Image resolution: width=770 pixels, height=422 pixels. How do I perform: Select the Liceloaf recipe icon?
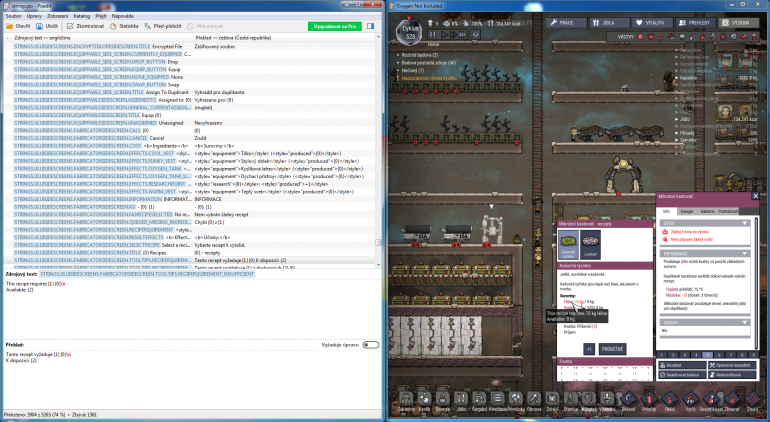click(589, 243)
